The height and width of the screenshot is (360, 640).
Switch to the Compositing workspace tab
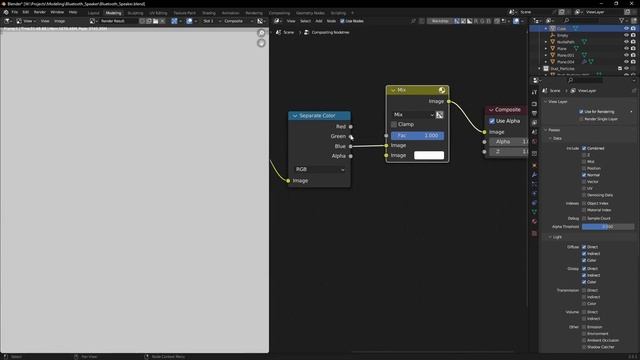(279, 13)
